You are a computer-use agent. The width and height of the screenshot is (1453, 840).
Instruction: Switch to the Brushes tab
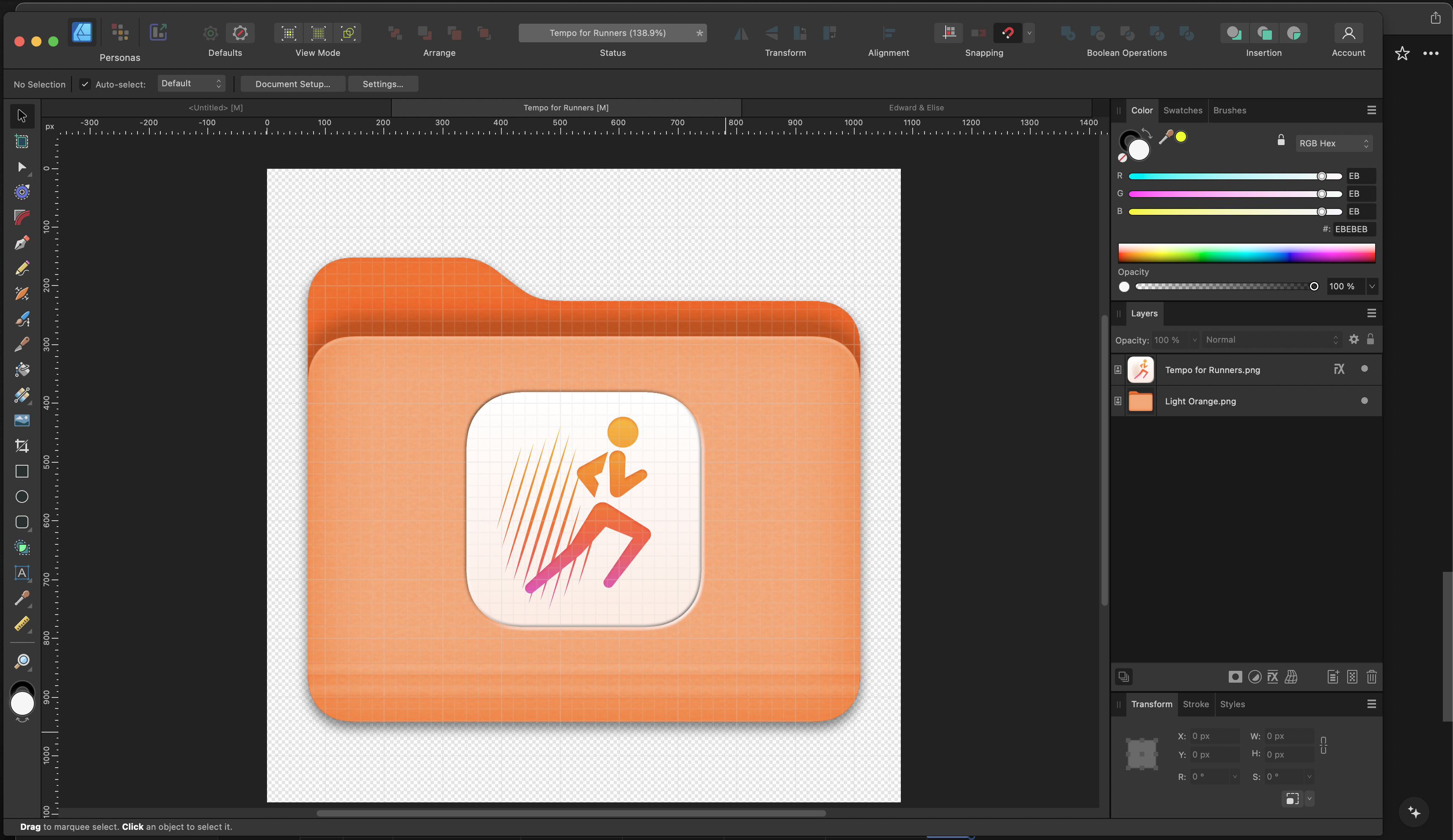(x=1229, y=110)
